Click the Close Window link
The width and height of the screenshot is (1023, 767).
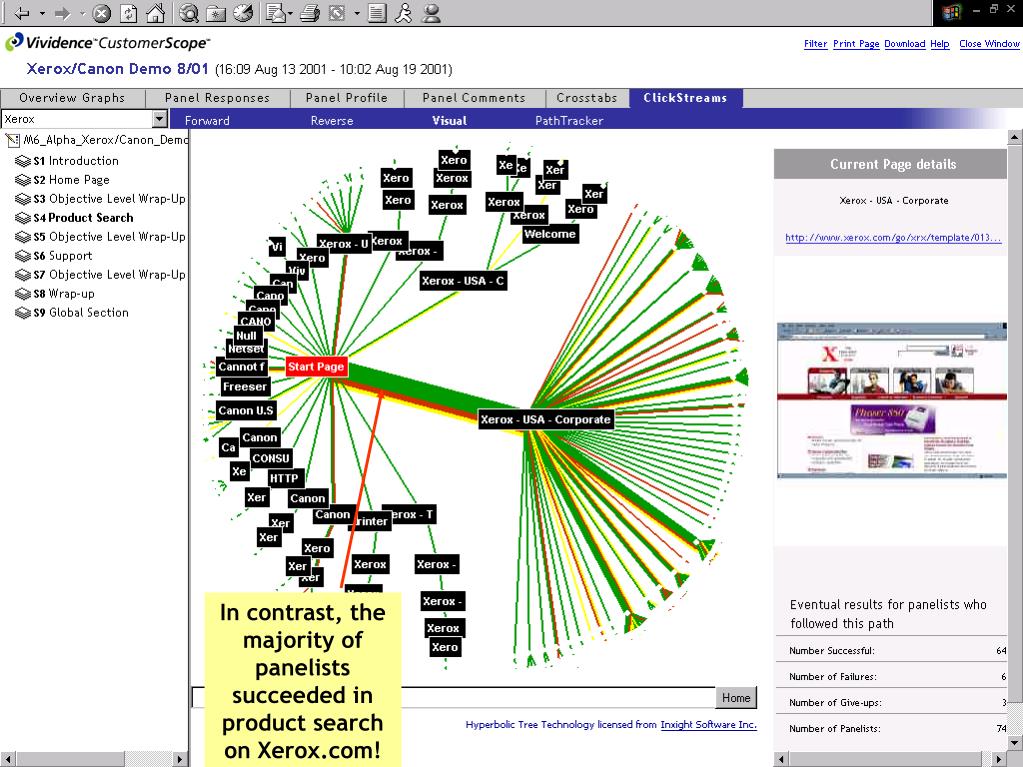[x=989, y=44]
